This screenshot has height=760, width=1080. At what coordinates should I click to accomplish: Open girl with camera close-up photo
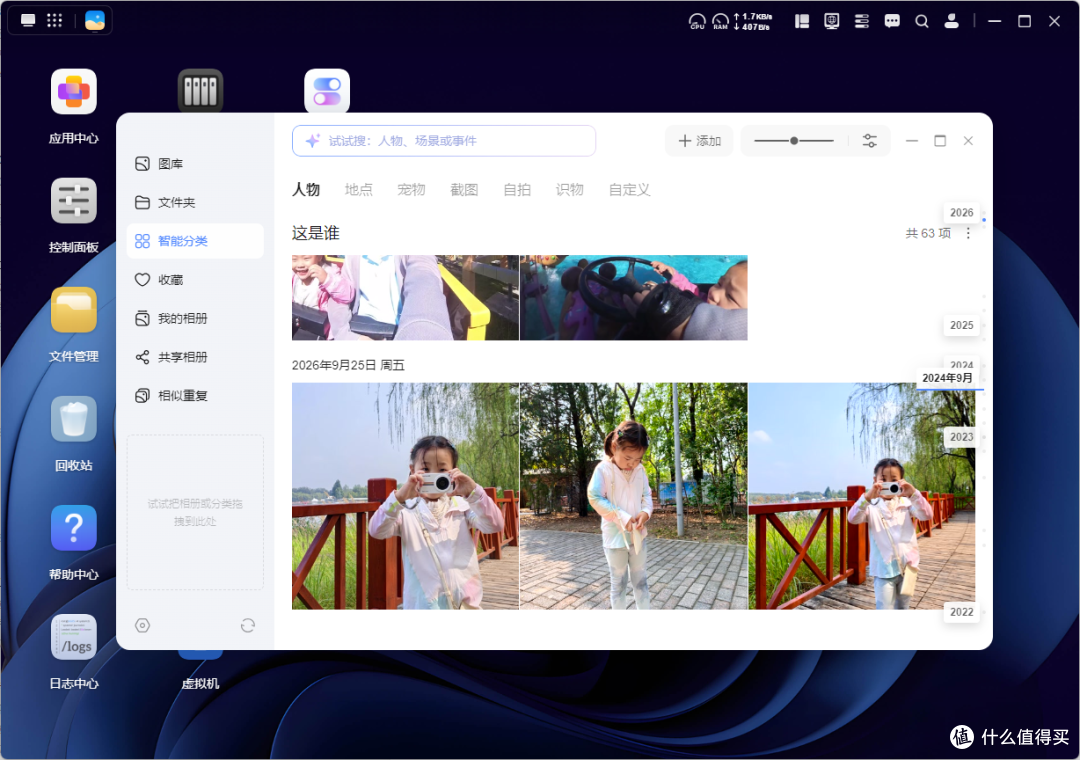(x=405, y=496)
